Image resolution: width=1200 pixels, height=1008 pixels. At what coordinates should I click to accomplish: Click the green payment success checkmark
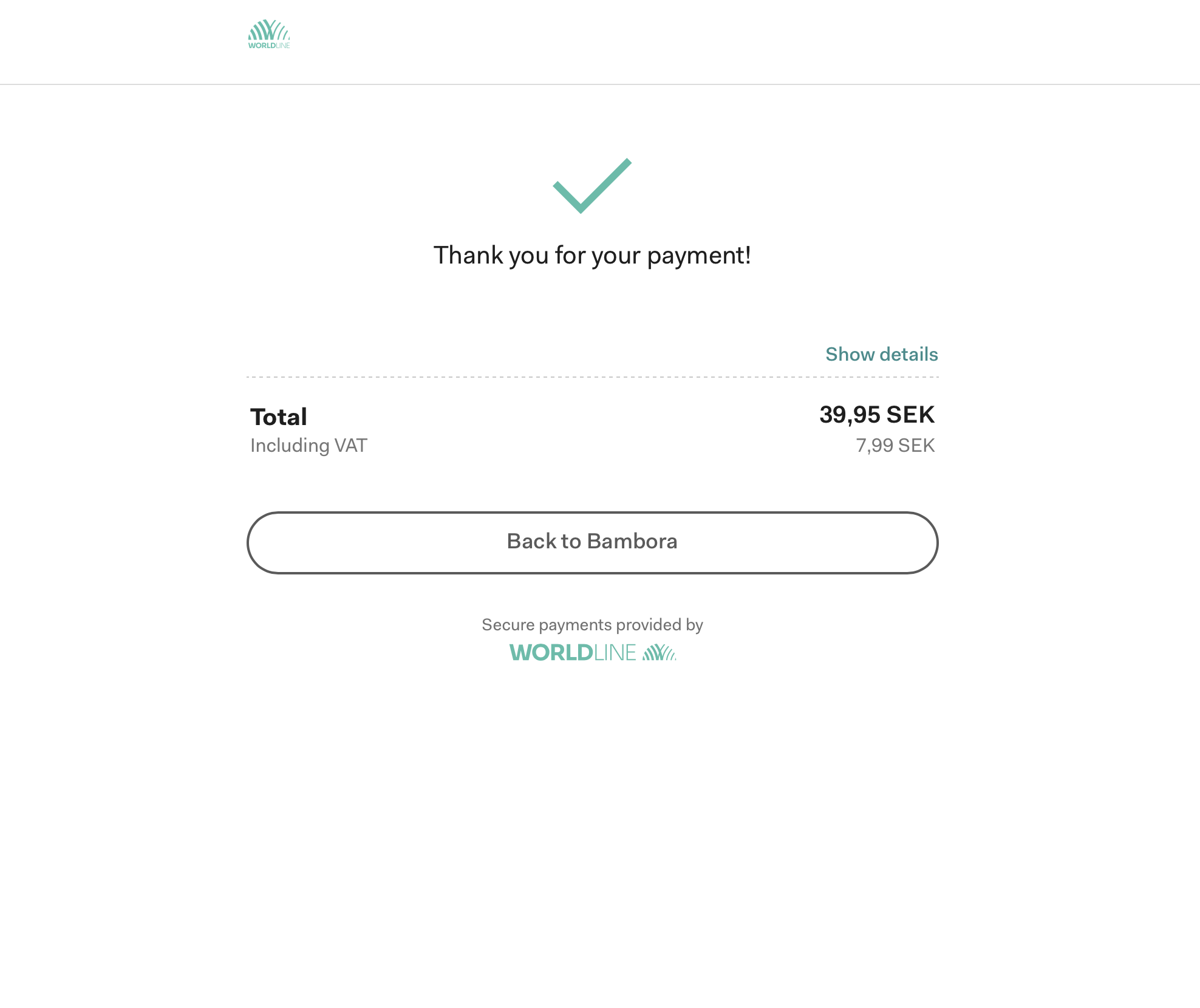pyautogui.click(x=592, y=186)
